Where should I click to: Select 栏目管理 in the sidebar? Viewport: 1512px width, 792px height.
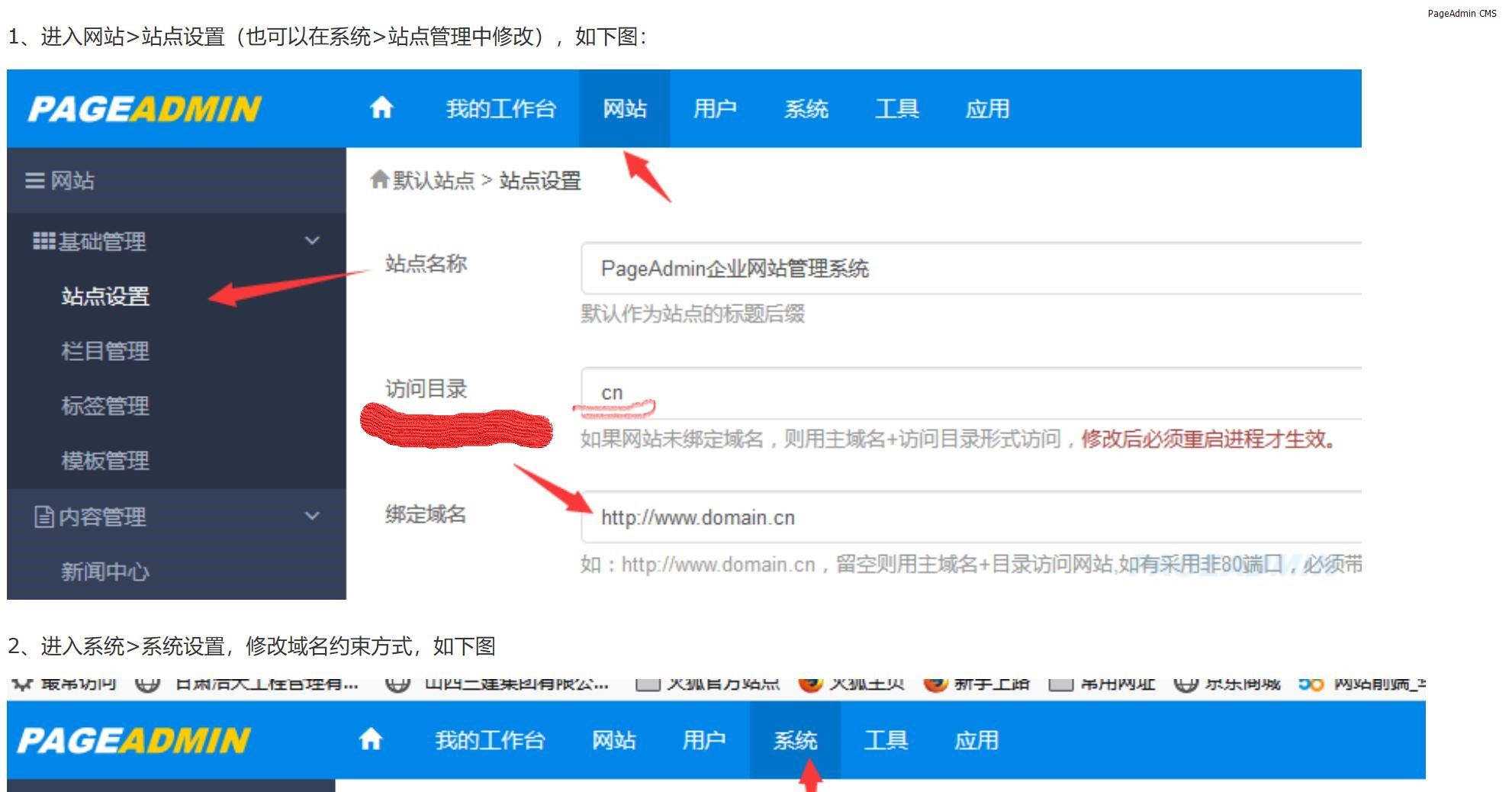(105, 351)
